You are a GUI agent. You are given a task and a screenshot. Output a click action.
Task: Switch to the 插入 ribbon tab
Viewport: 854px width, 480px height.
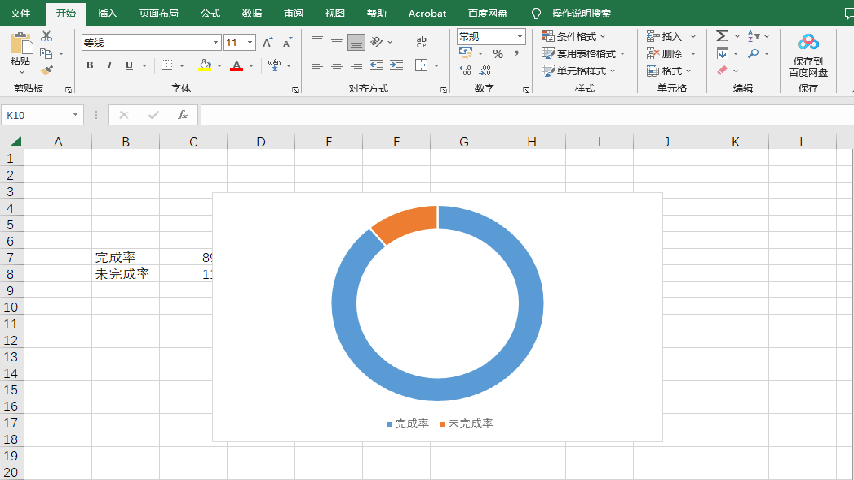click(x=108, y=14)
